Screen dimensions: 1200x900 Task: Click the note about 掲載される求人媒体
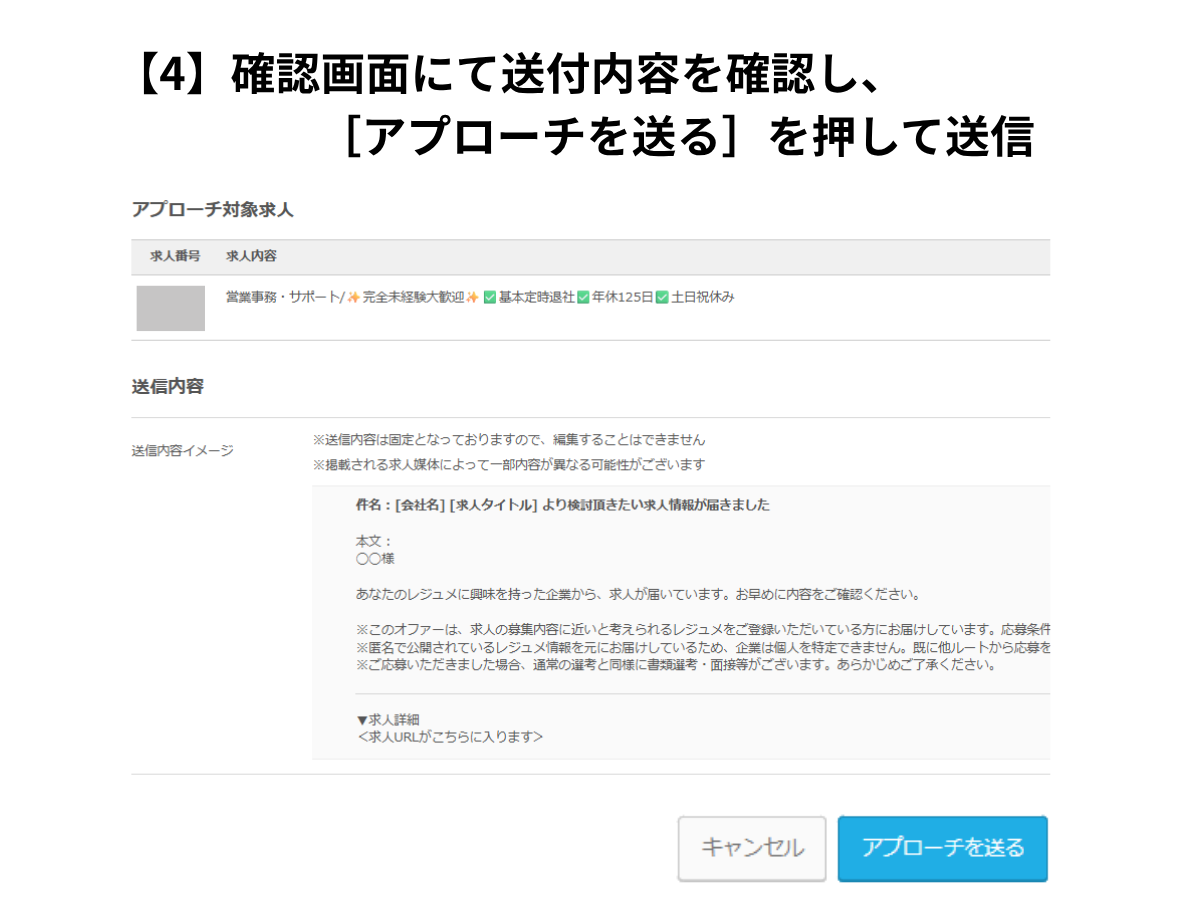click(508, 464)
